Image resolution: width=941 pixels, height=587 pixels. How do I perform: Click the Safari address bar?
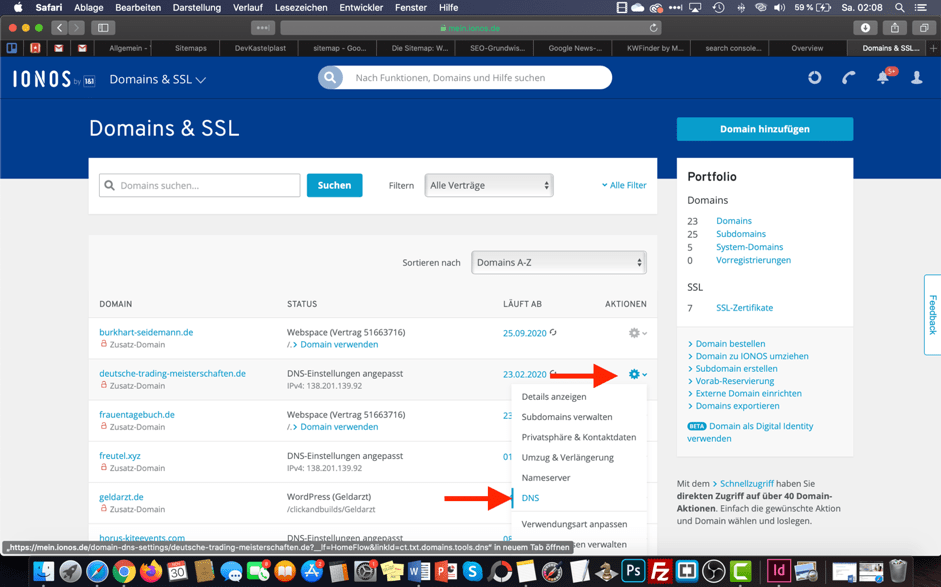pos(470,28)
